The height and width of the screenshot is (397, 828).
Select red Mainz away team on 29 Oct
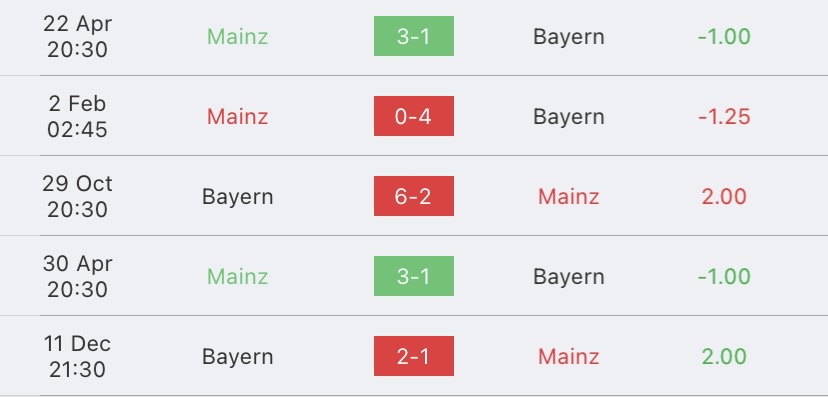point(568,196)
